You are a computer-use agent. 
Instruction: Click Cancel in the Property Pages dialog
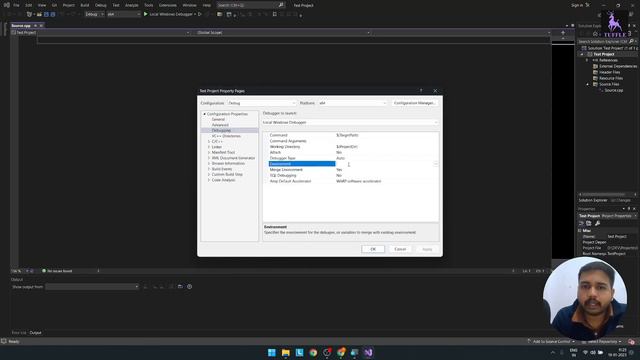coord(400,249)
